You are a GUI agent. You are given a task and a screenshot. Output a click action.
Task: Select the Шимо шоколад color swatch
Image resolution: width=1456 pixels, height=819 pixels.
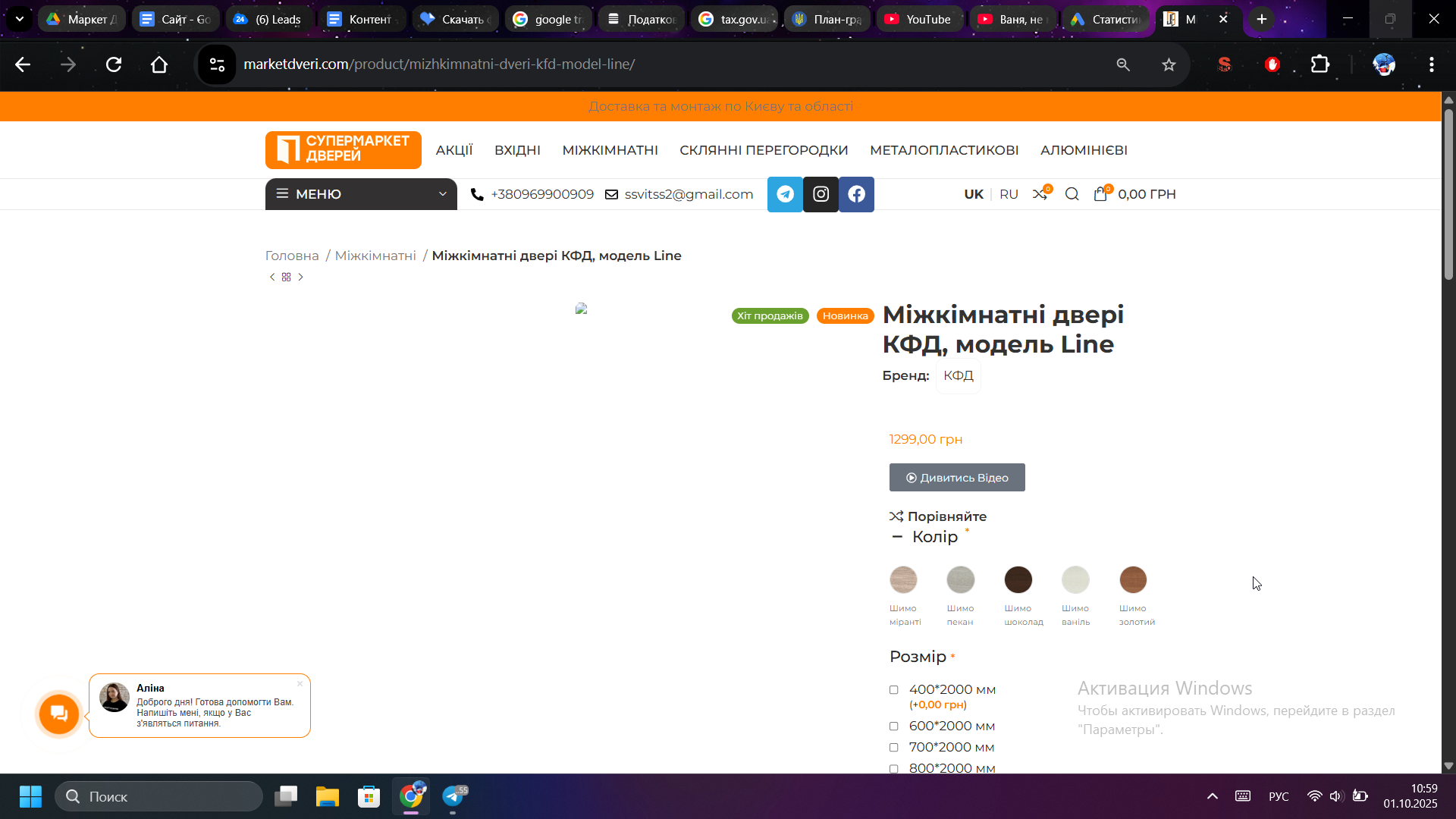(x=1018, y=580)
